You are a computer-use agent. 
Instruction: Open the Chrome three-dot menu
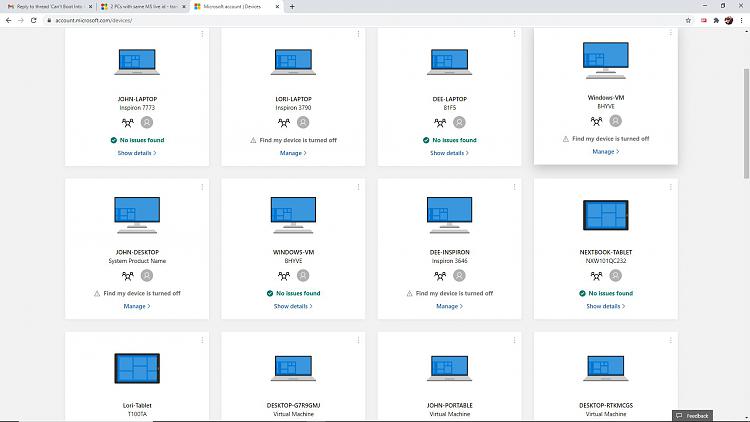tap(741, 20)
